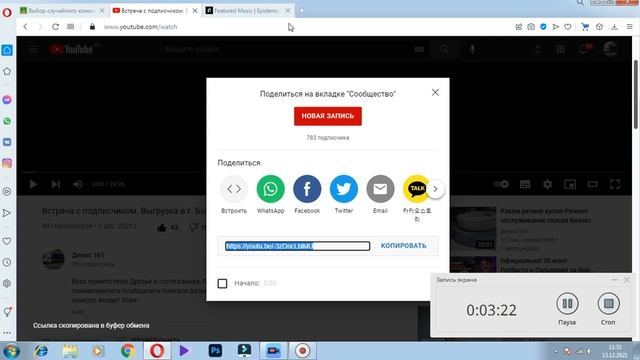
Task: Share via Facebook in share dialog
Action: (x=307, y=189)
